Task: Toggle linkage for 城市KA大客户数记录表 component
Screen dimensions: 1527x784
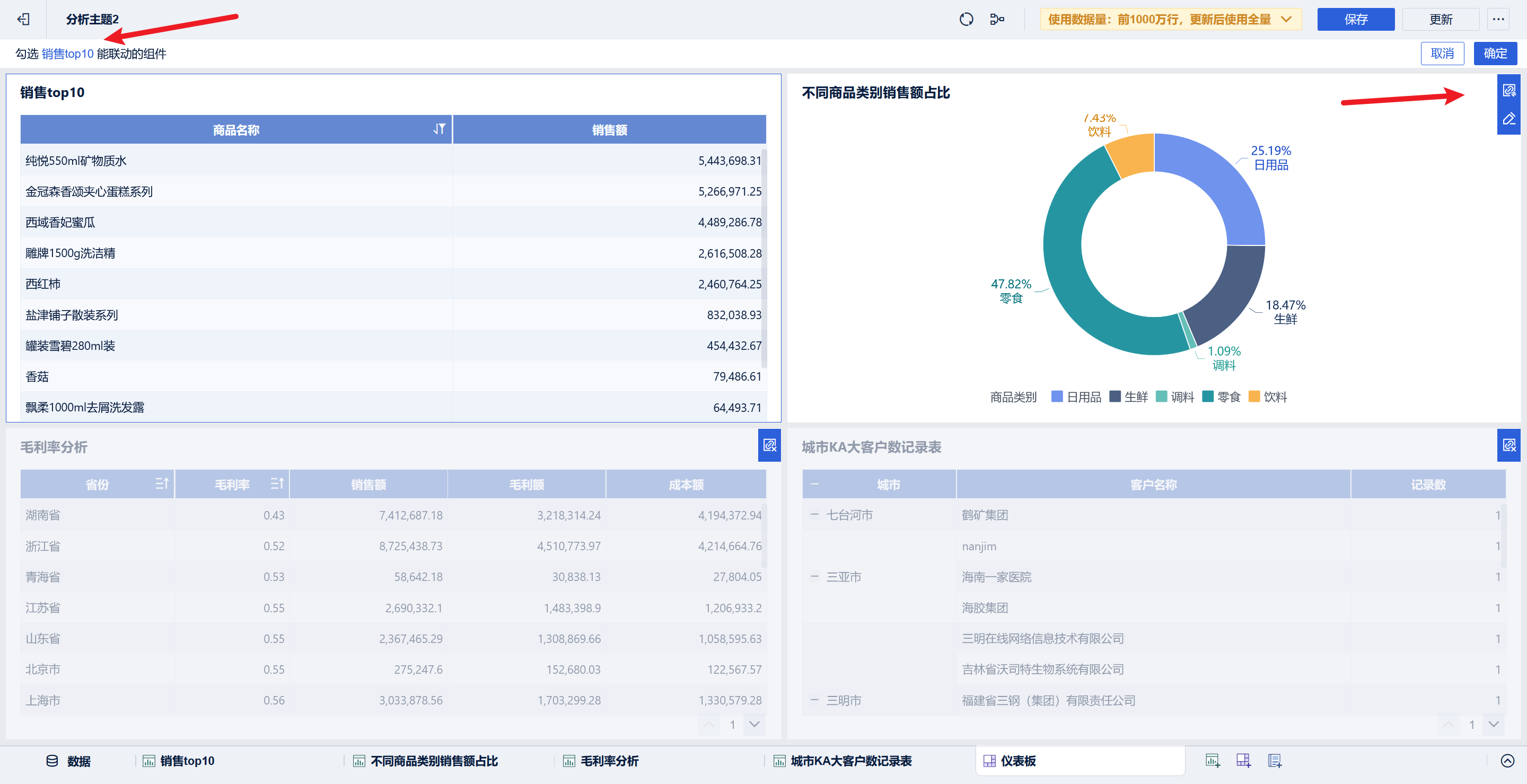Action: click(x=1508, y=445)
